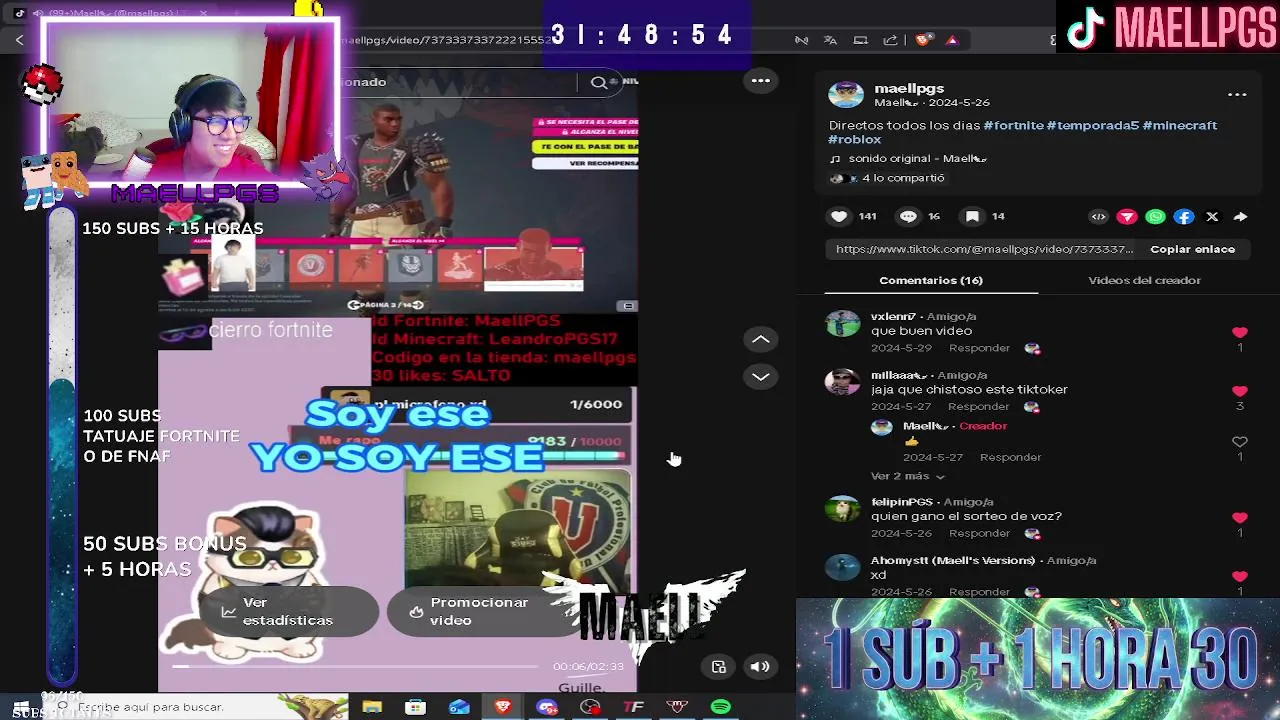This screenshot has width=1280, height=720.
Task: Switch to Videos del creador tab
Action: pos(1144,281)
